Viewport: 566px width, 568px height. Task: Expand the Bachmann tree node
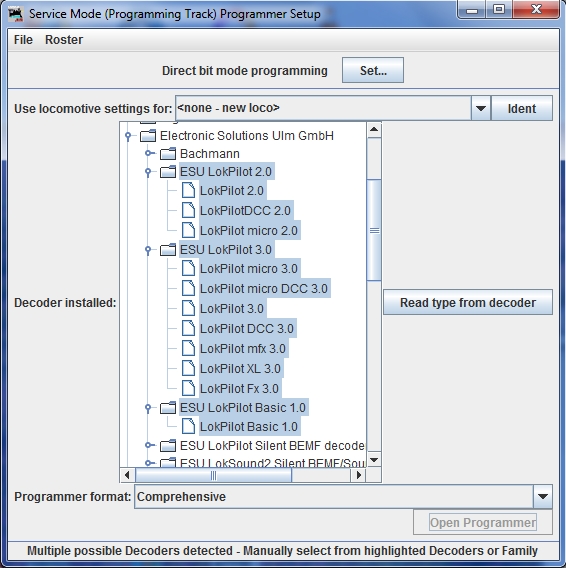(x=148, y=153)
